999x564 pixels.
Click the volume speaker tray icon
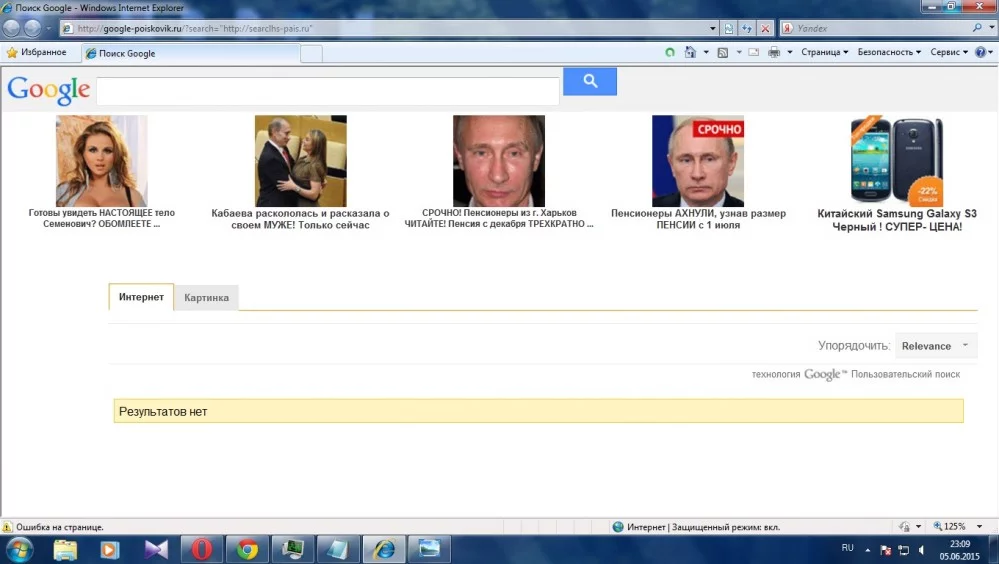point(921,549)
